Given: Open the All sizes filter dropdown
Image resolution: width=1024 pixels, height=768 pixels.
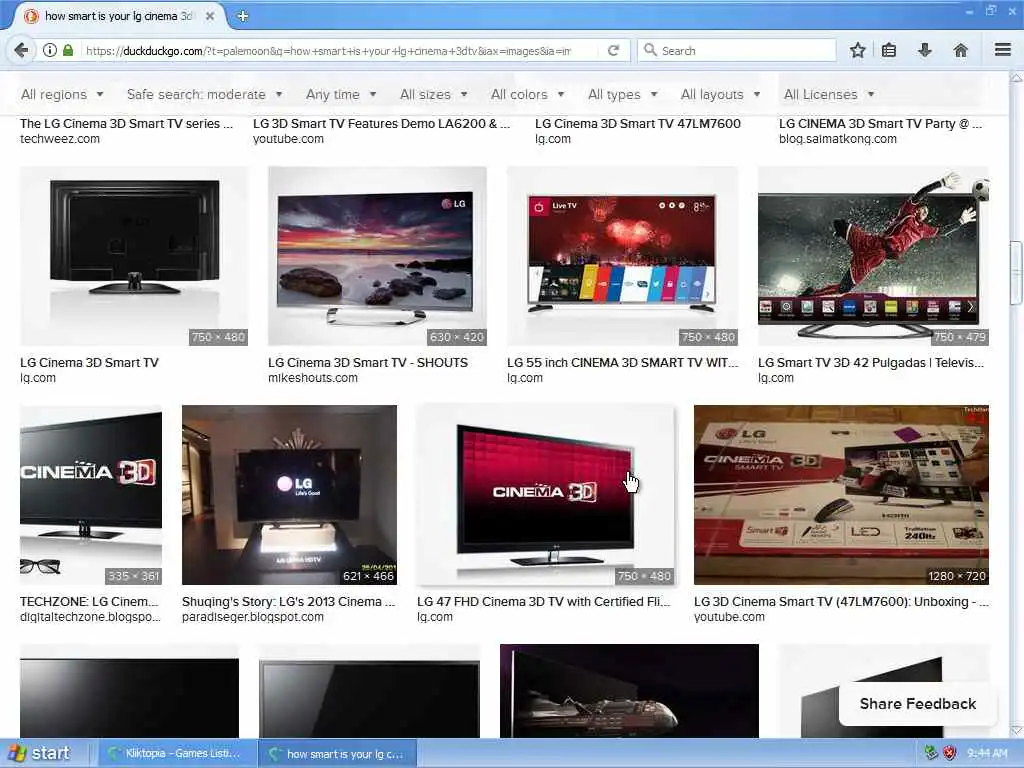Looking at the screenshot, I should point(434,94).
